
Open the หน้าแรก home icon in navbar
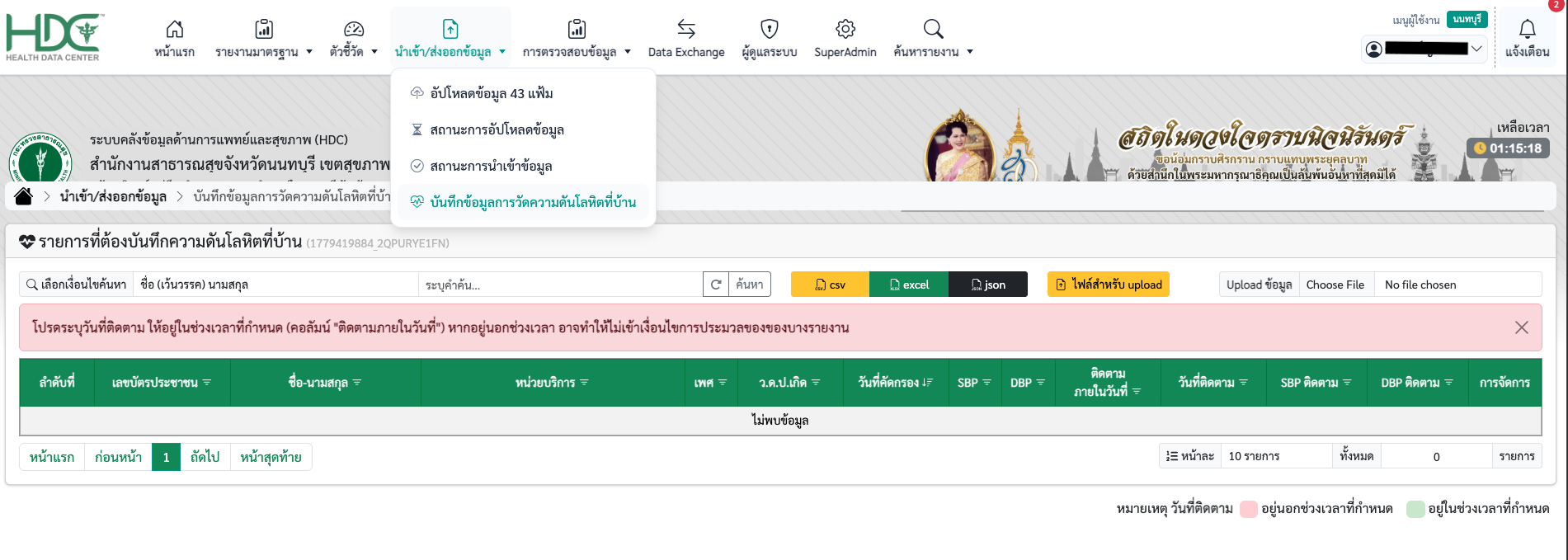click(x=175, y=29)
